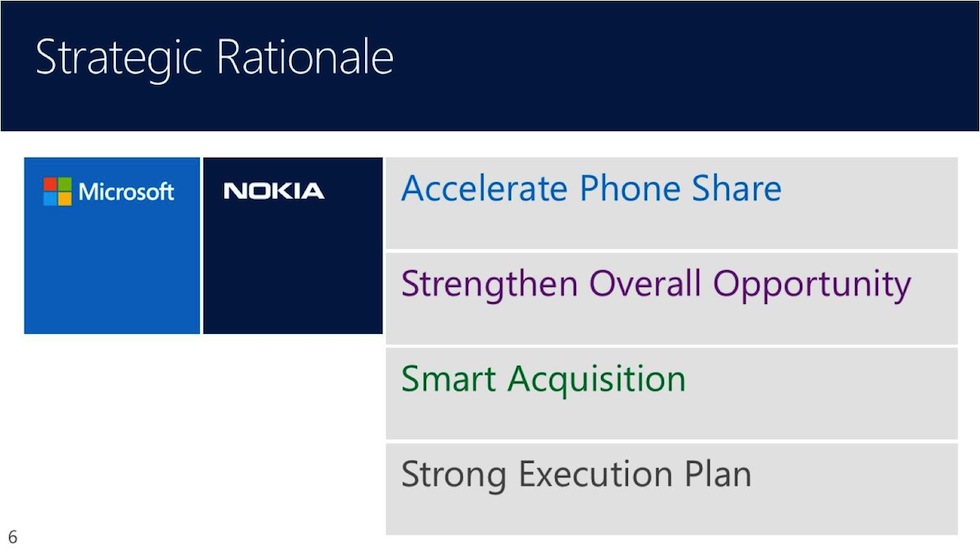Click the Microsoft four-color window logo

[x=58, y=191]
